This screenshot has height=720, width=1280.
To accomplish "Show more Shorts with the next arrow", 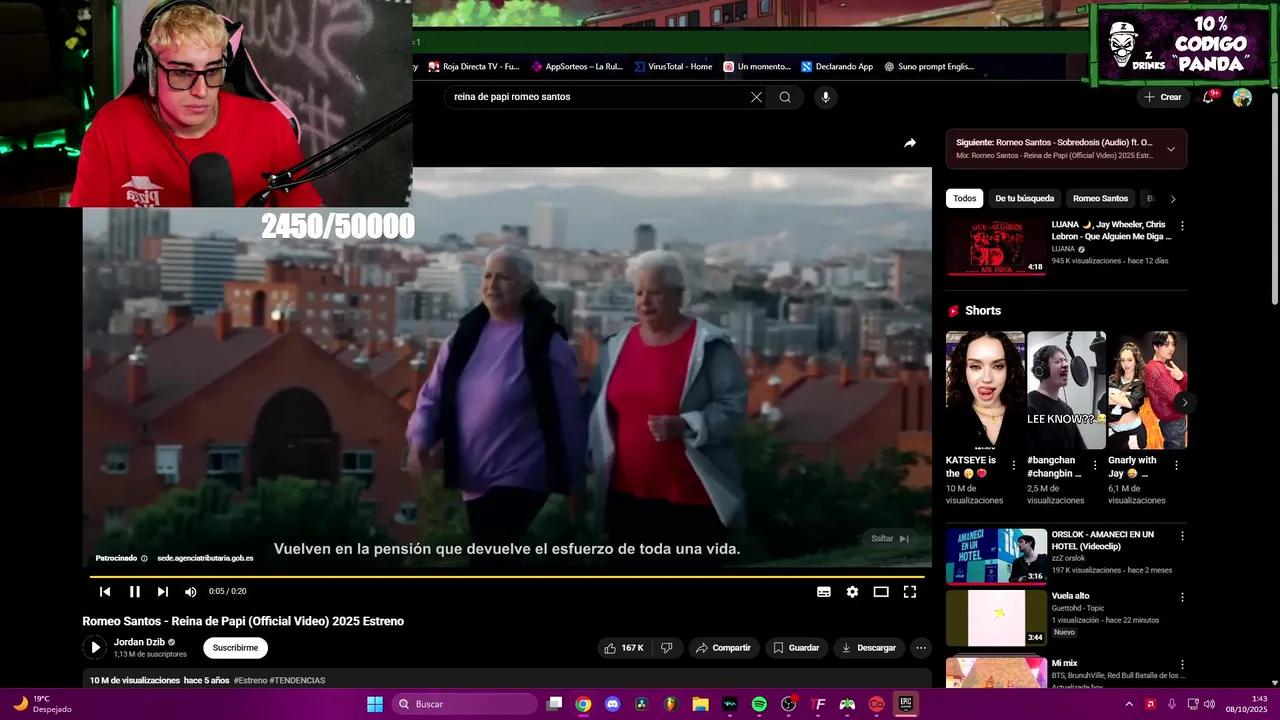I will [x=1184, y=402].
